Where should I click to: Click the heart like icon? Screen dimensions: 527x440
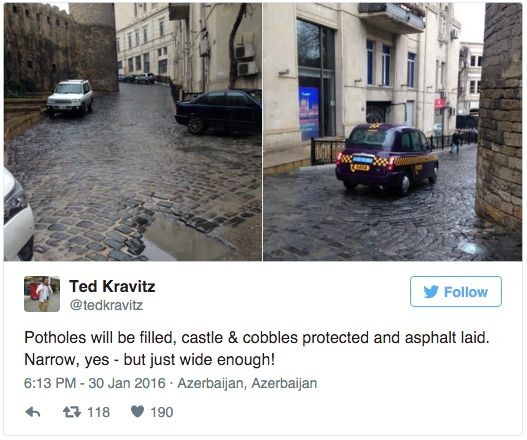[x=137, y=411]
